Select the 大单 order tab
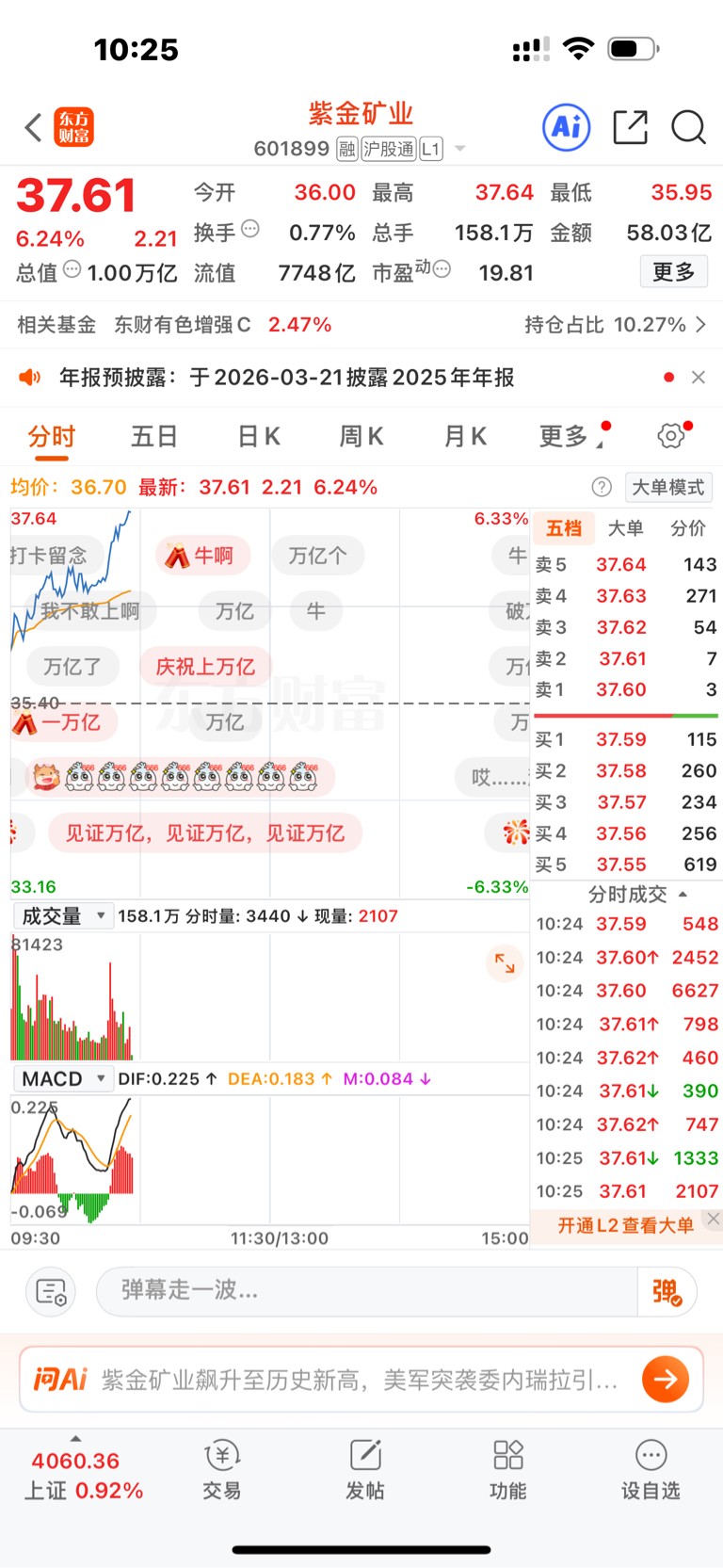 625,528
